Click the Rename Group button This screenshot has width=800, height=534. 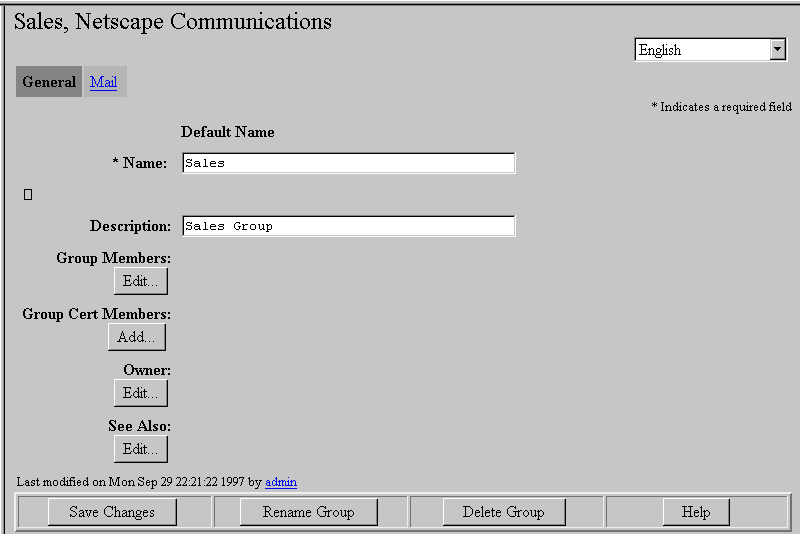coord(309,512)
